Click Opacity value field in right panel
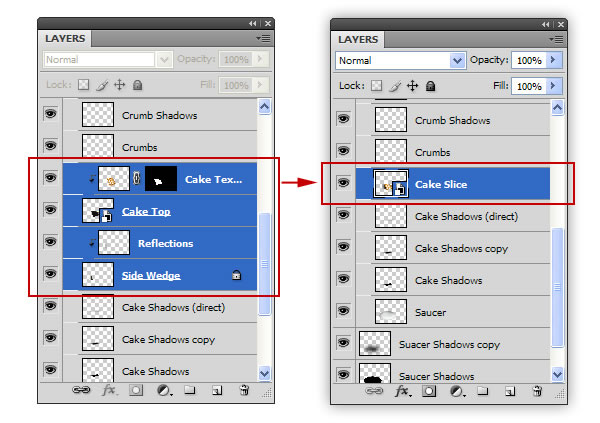The image size is (600, 423). (529, 60)
